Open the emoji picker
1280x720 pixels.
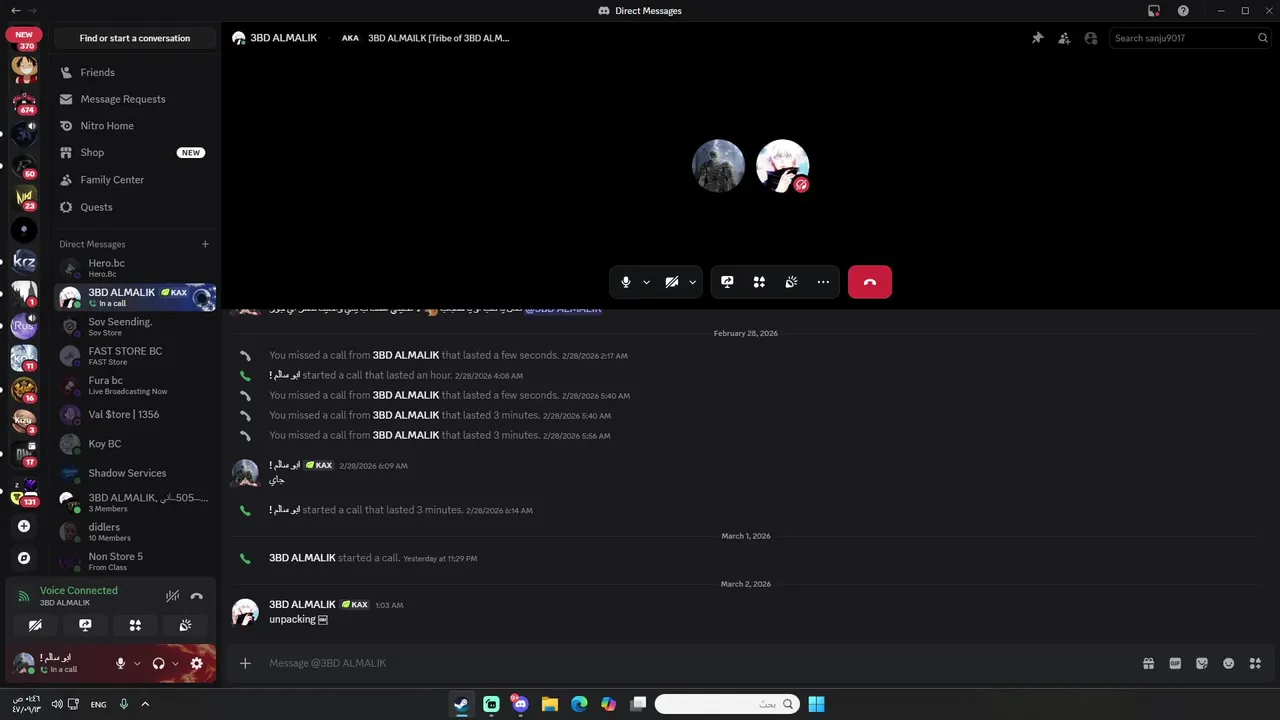point(1229,663)
